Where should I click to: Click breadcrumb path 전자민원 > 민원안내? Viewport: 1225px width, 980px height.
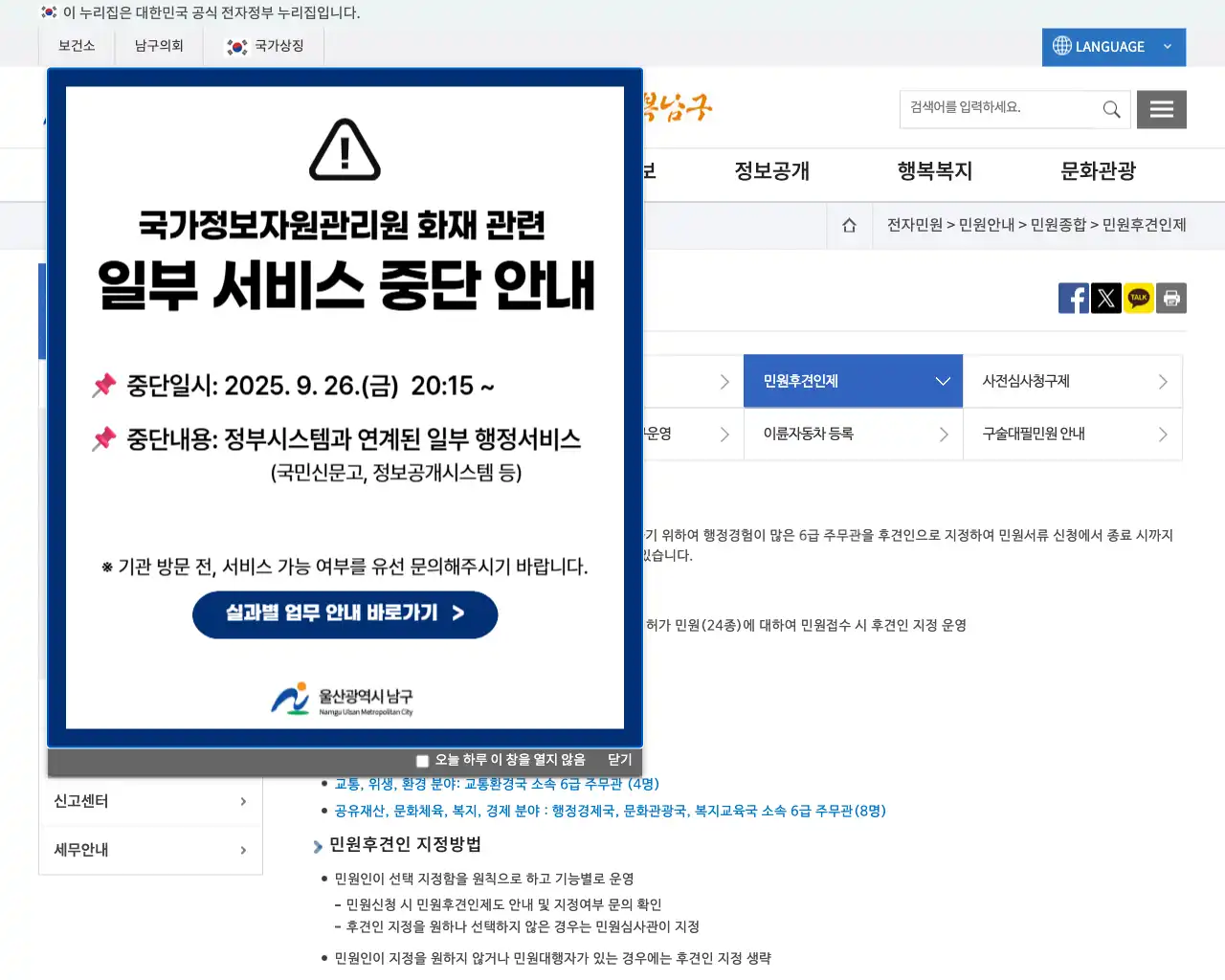coord(950,225)
